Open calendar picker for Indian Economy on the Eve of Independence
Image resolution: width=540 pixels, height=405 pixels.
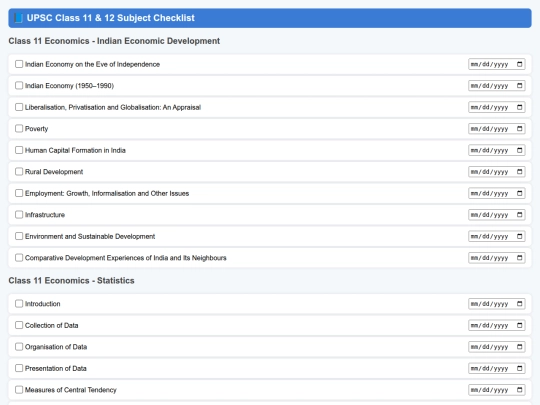pos(520,64)
